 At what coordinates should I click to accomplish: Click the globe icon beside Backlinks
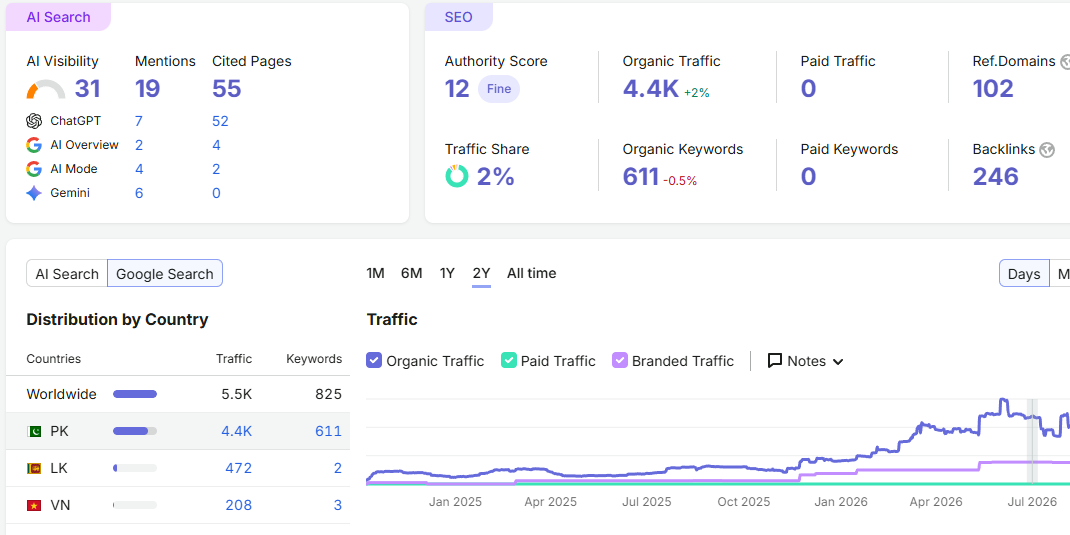click(x=1047, y=150)
